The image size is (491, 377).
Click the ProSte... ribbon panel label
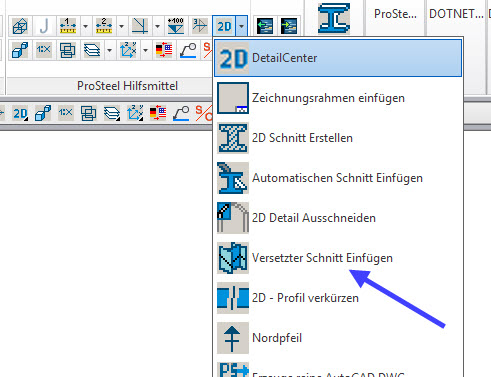click(395, 14)
